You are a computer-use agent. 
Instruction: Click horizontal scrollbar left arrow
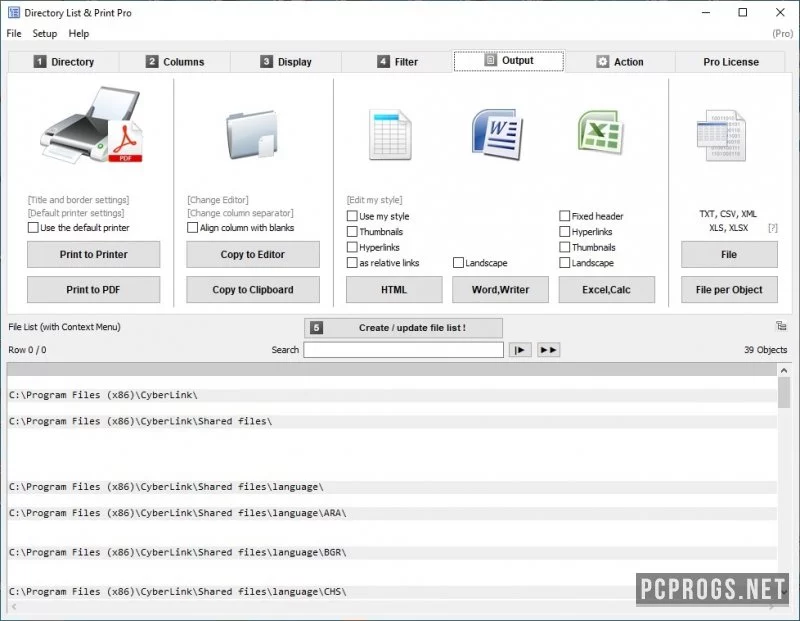(14, 607)
